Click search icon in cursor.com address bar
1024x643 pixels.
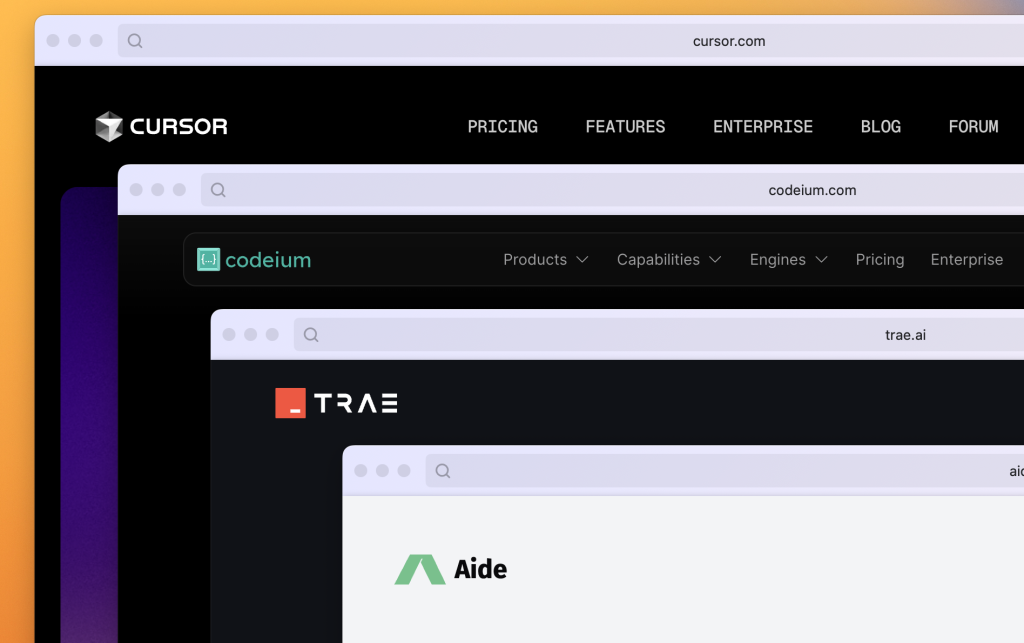(x=135, y=41)
